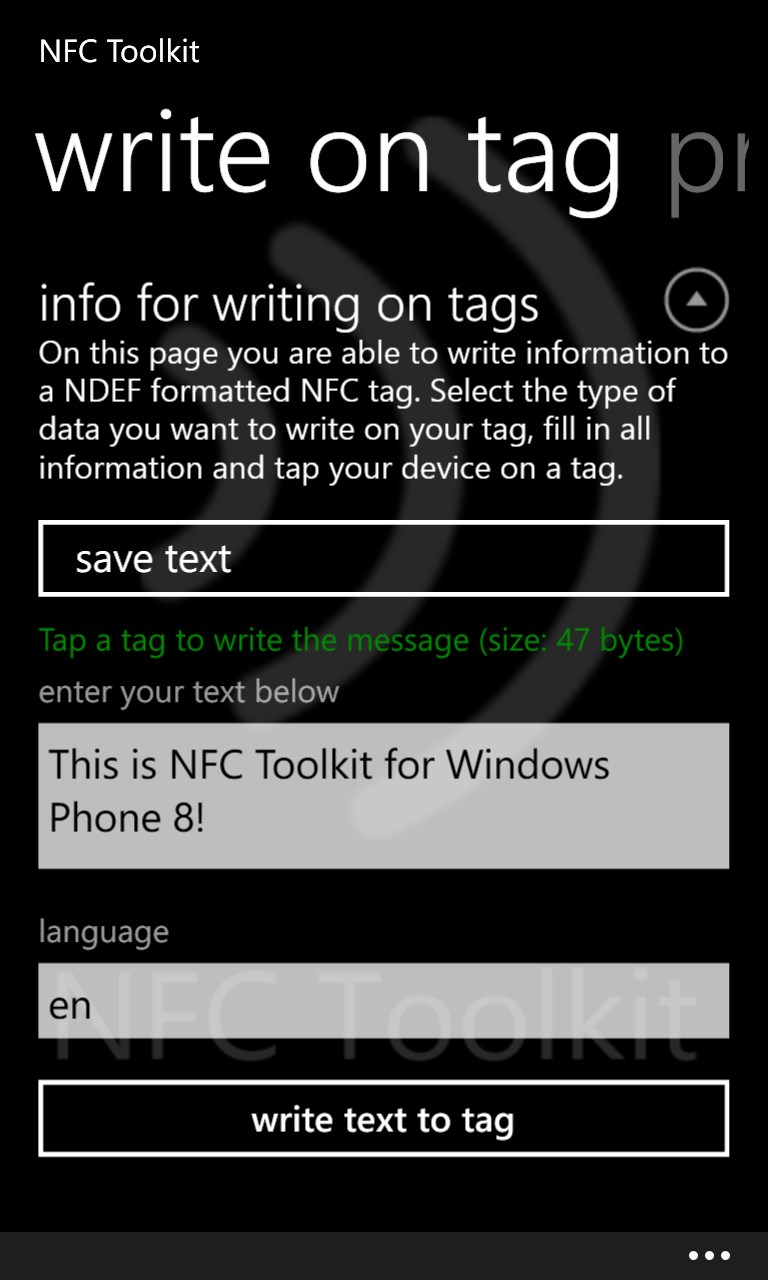Image resolution: width=768 pixels, height=1280 pixels.
Task: Tap the 'NFC Toolkit' app title
Action: [x=119, y=51]
